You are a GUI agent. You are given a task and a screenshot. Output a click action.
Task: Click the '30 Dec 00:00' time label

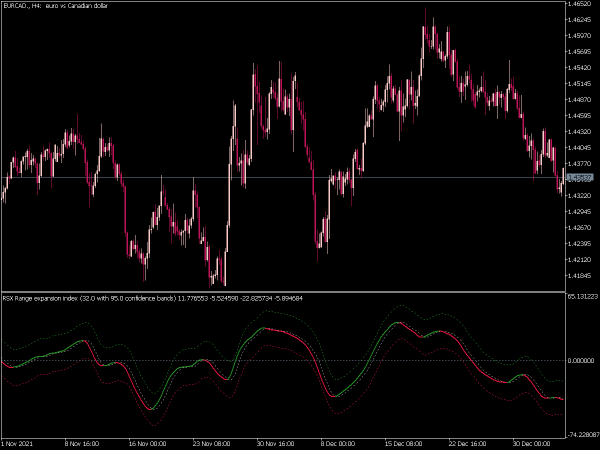click(532, 443)
